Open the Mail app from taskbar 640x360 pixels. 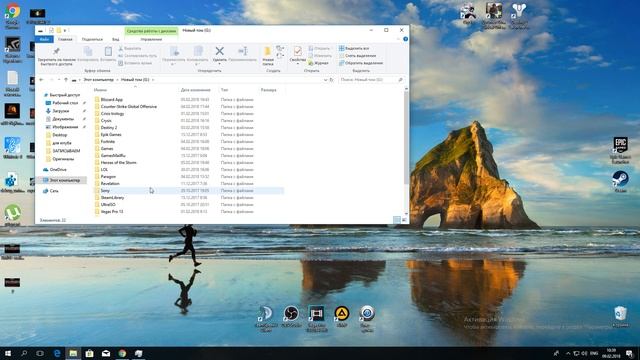click(106, 353)
